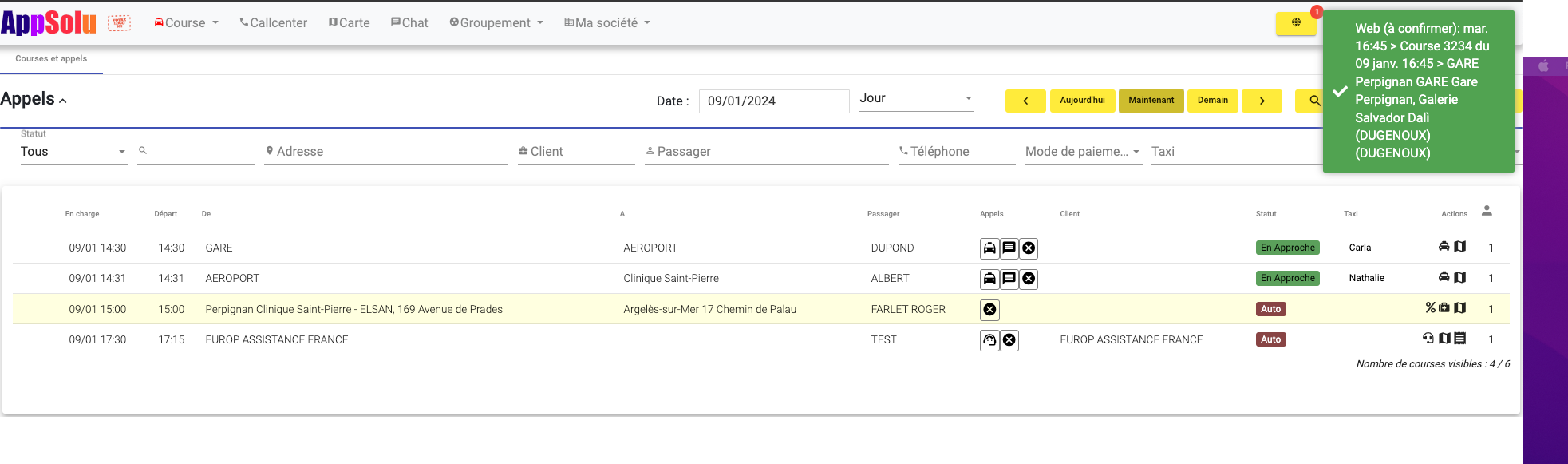The image size is (1568, 464).
Task: Open the map icon in Carla's row actions
Action: pyautogui.click(x=1459, y=247)
